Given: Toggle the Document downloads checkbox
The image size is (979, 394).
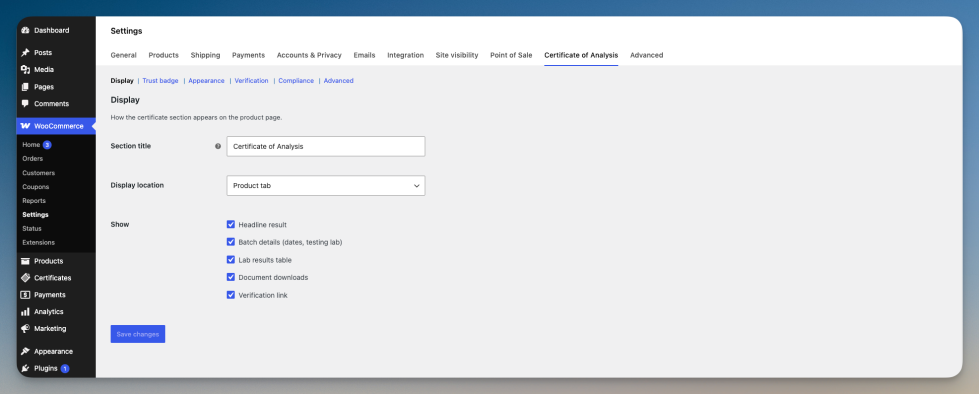Looking at the screenshot, I should click(x=231, y=277).
